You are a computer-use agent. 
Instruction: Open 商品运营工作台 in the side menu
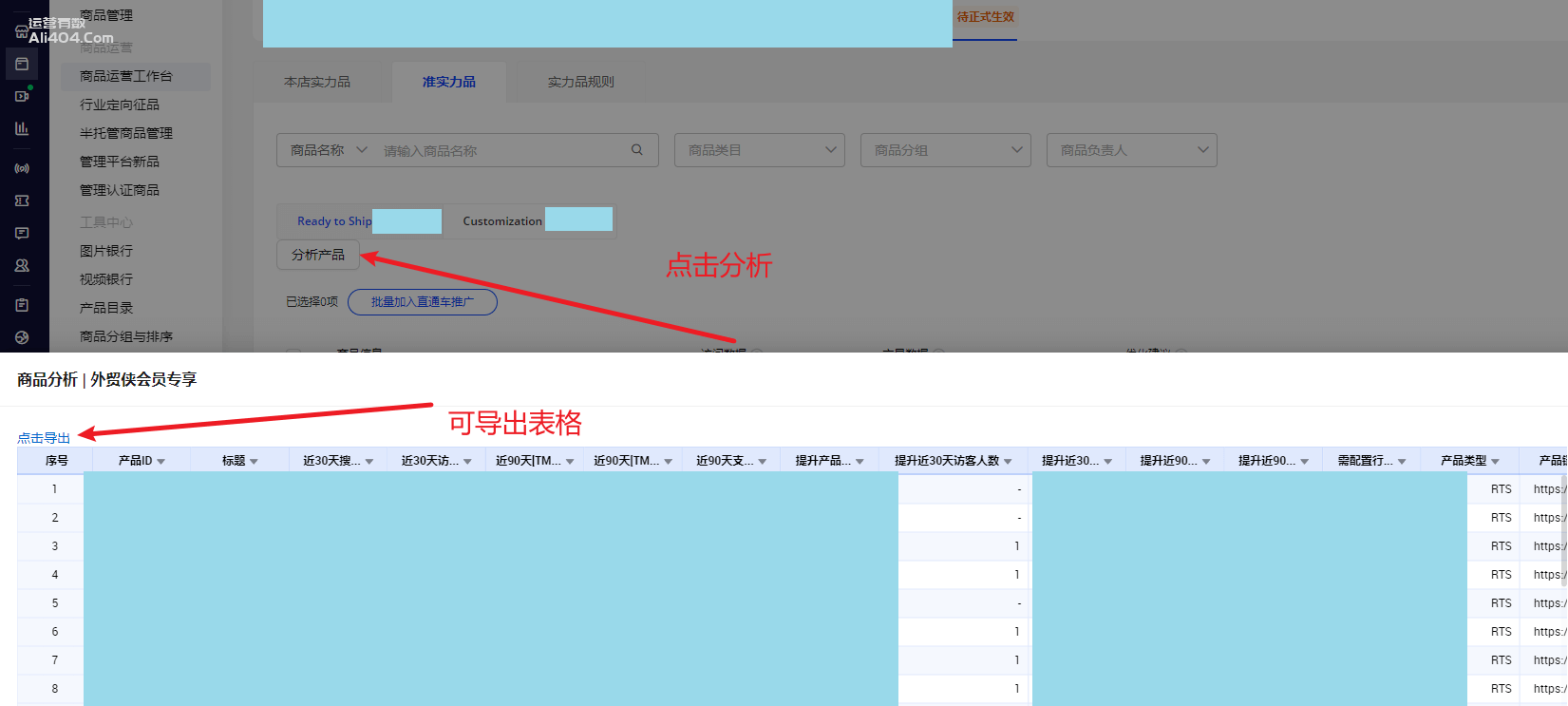[126, 76]
